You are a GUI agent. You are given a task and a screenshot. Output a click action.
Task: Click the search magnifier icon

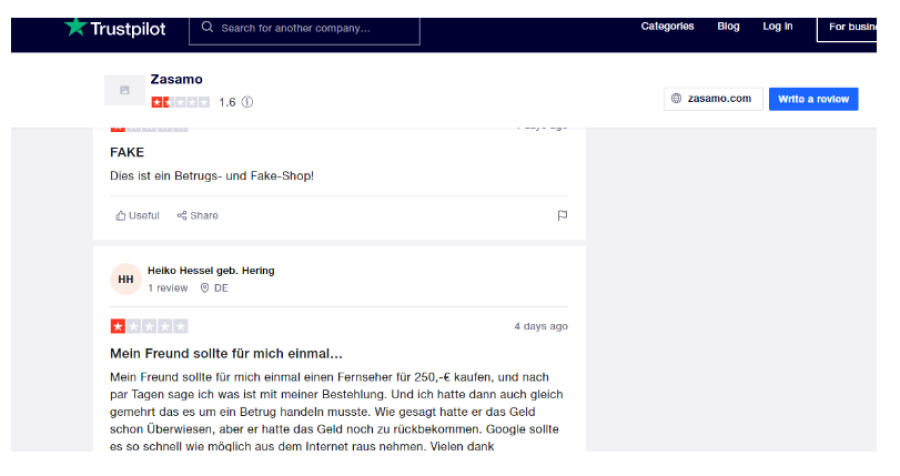click(x=207, y=27)
